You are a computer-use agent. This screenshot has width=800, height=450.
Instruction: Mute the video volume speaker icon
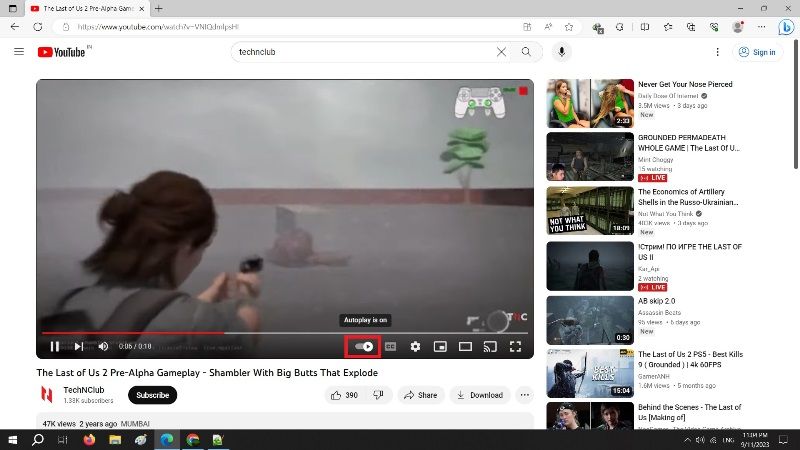point(104,346)
